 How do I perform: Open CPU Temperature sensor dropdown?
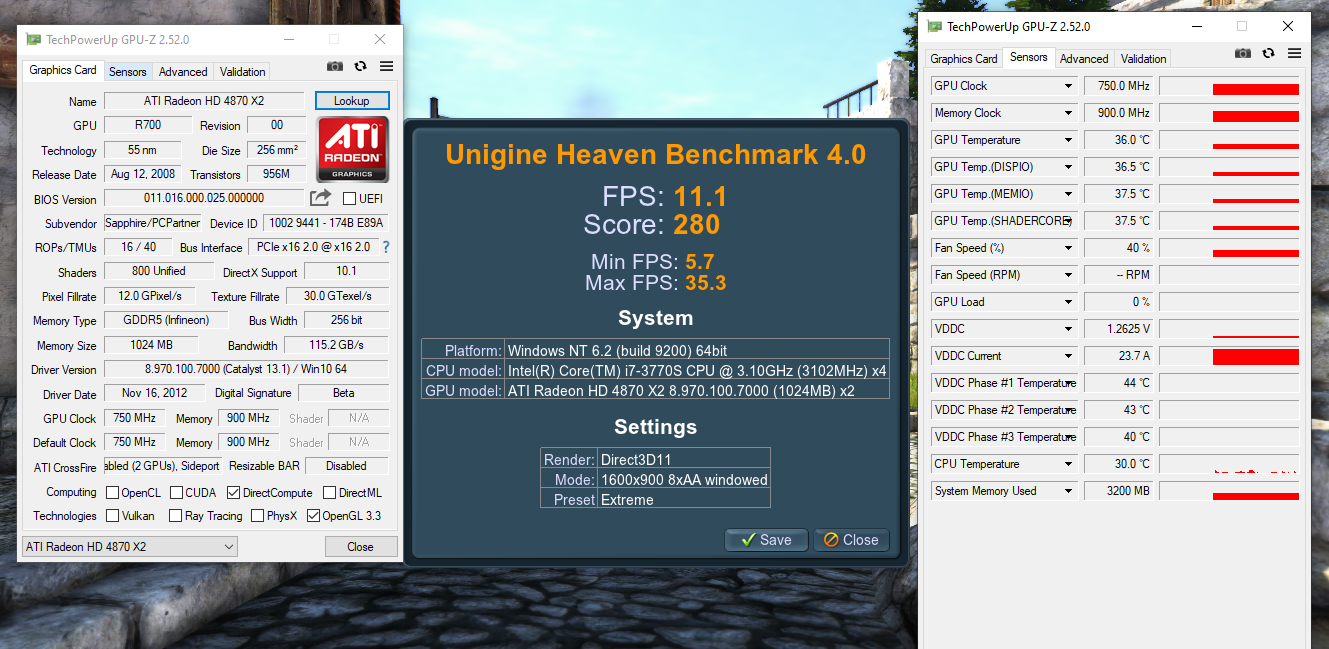point(1068,464)
